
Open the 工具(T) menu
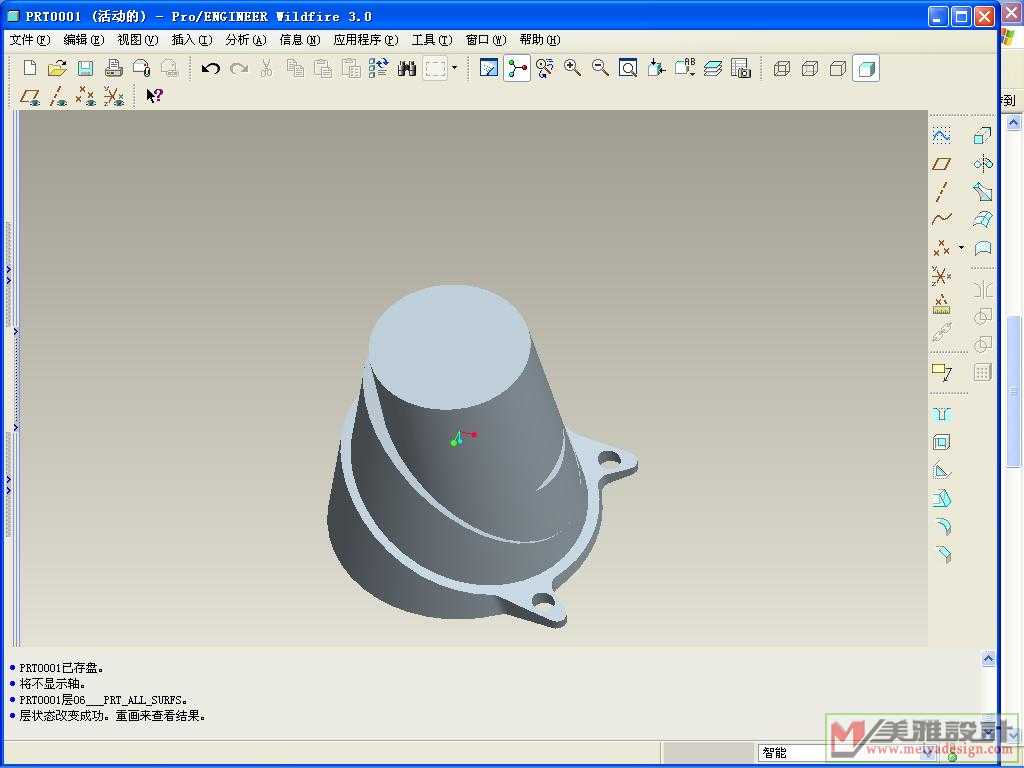(432, 40)
